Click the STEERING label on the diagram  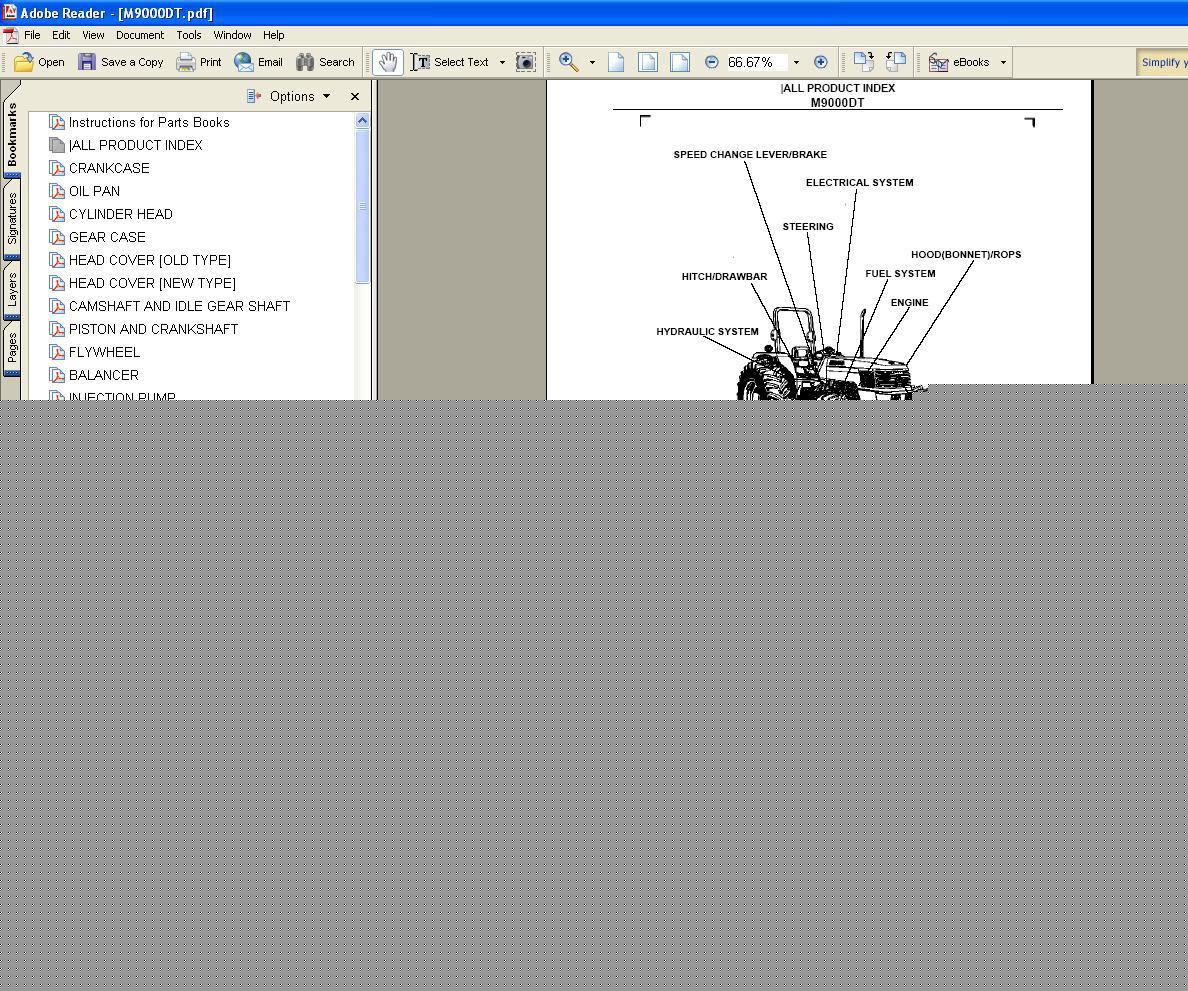pyautogui.click(x=808, y=227)
